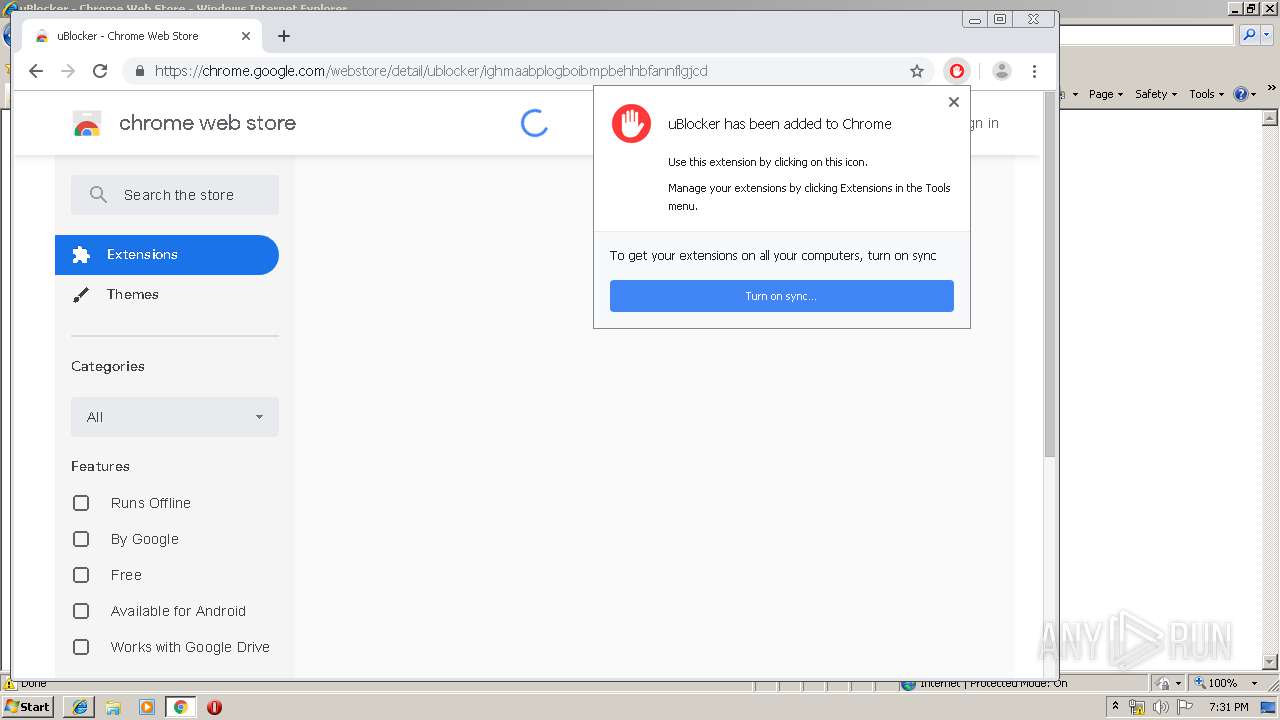1280x720 pixels.
Task: Open a new Chrome tab with plus icon
Action: click(284, 36)
